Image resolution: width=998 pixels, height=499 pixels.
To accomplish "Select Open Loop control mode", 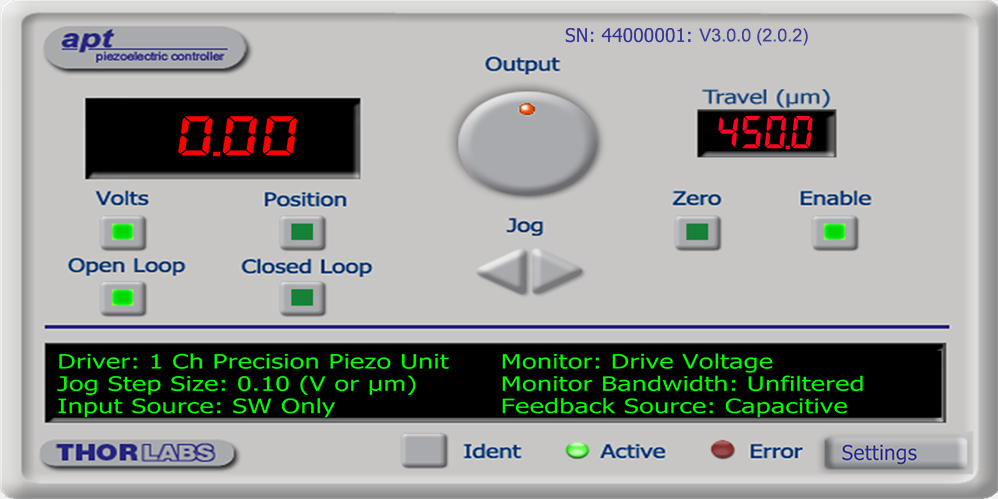I will coord(123,298).
